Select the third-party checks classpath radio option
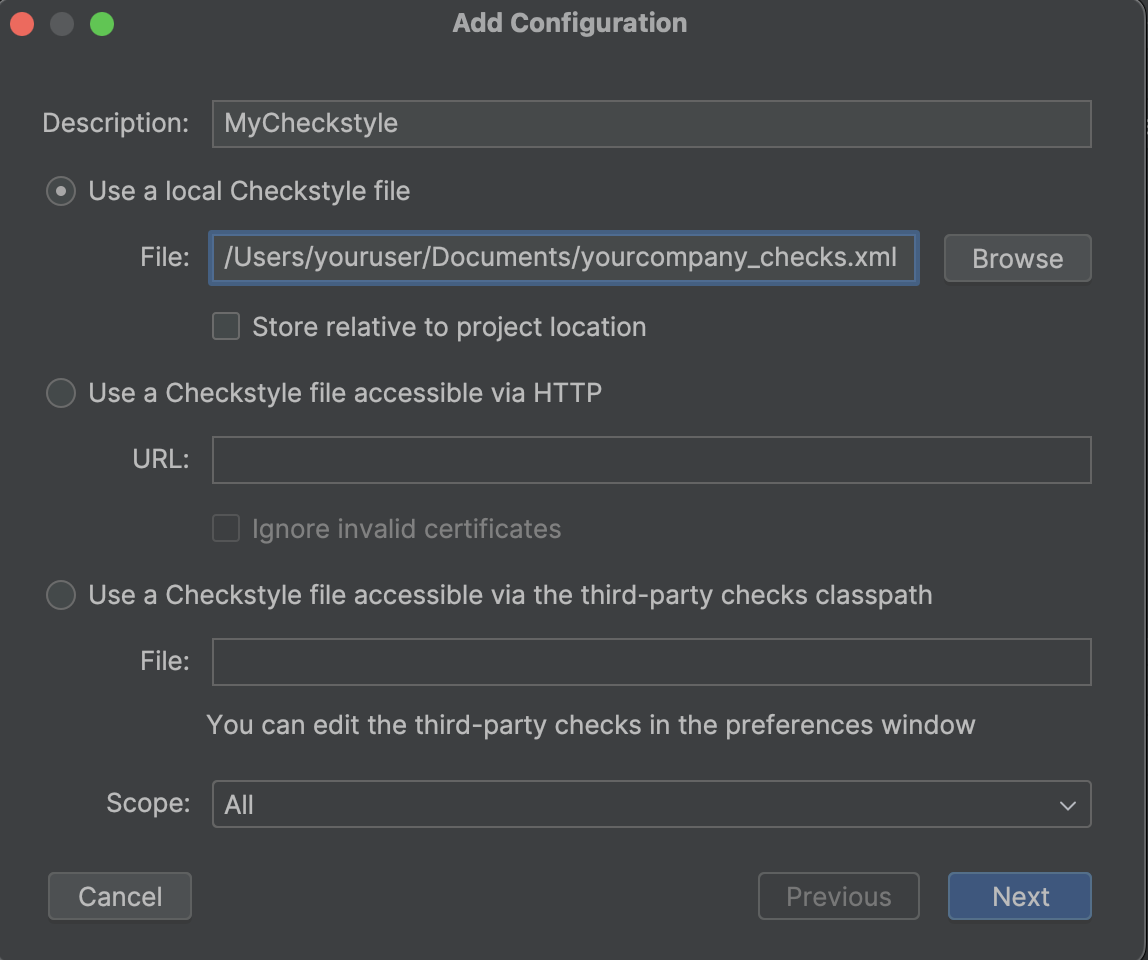Viewport: 1148px width, 960px height. click(61, 595)
